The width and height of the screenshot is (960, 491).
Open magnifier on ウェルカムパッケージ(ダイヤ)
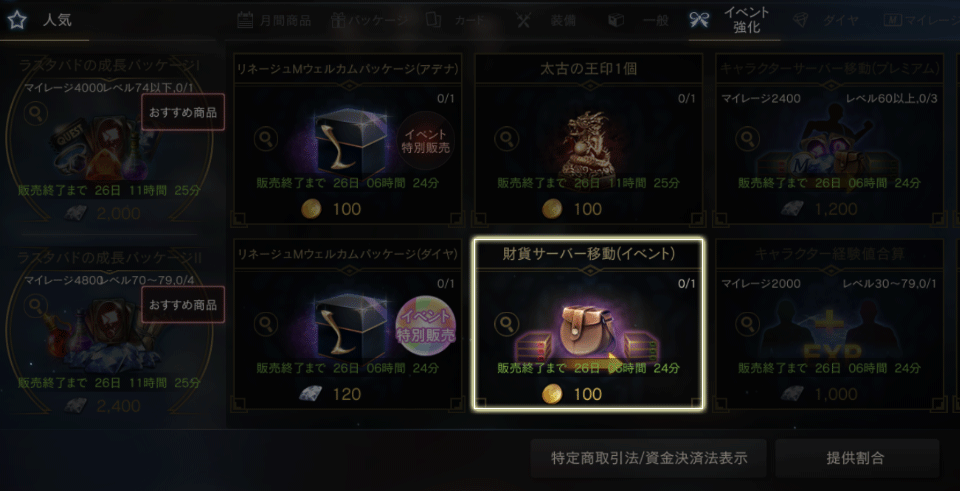pos(266,324)
